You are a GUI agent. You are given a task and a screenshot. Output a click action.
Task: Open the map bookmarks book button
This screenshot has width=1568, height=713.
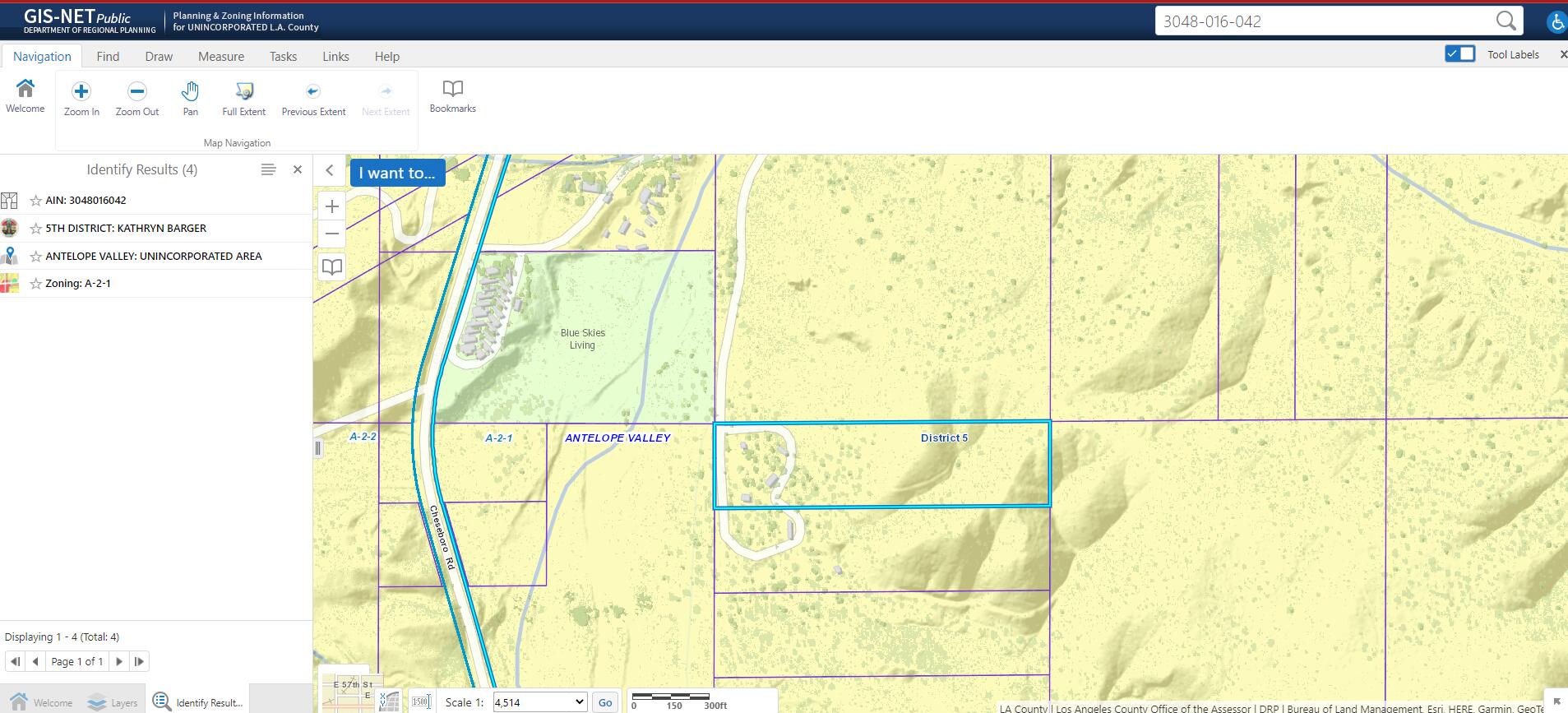pyautogui.click(x=332, y=266)
